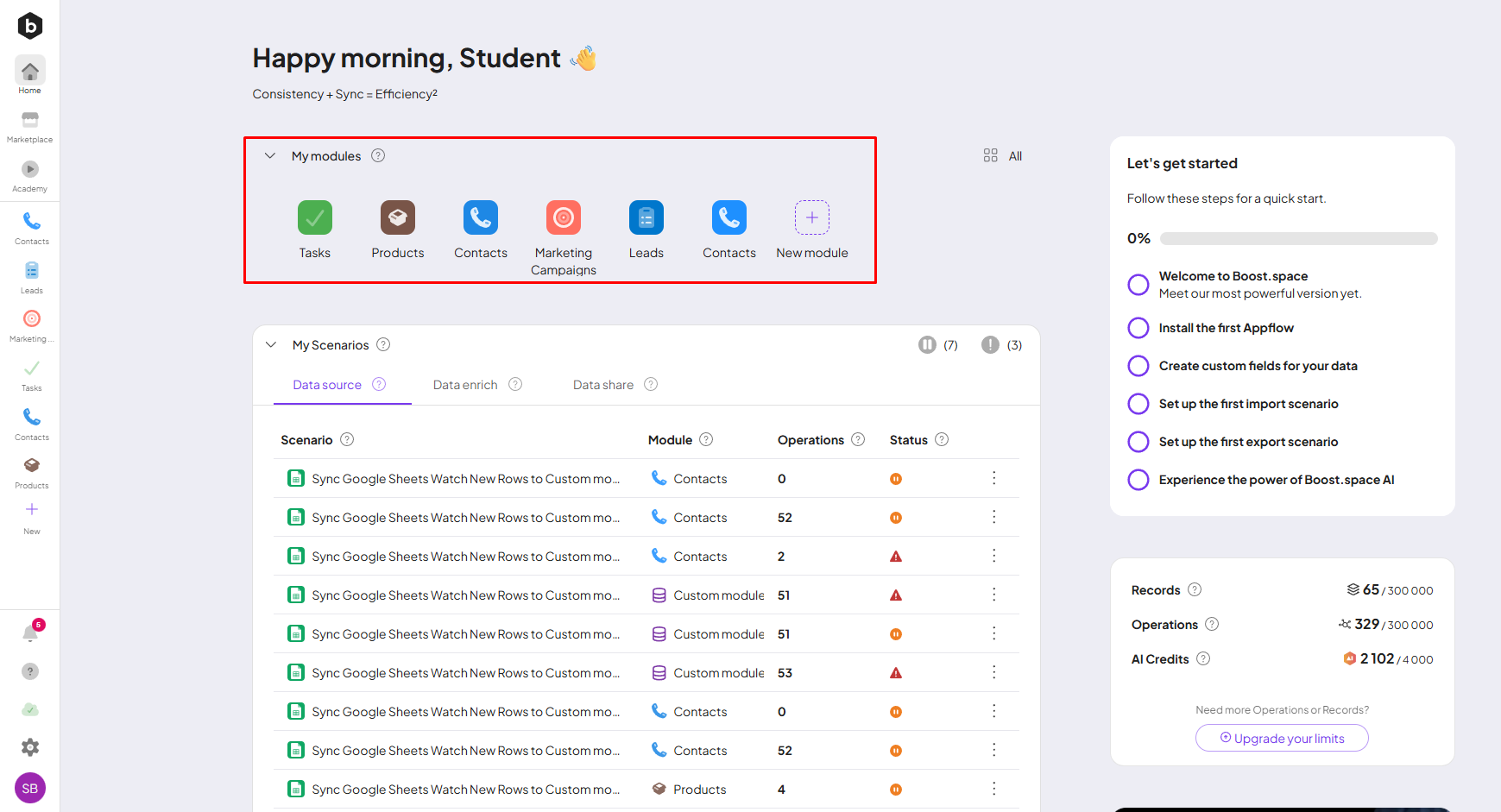Open the settings gear in sidebar

point(30,747)
